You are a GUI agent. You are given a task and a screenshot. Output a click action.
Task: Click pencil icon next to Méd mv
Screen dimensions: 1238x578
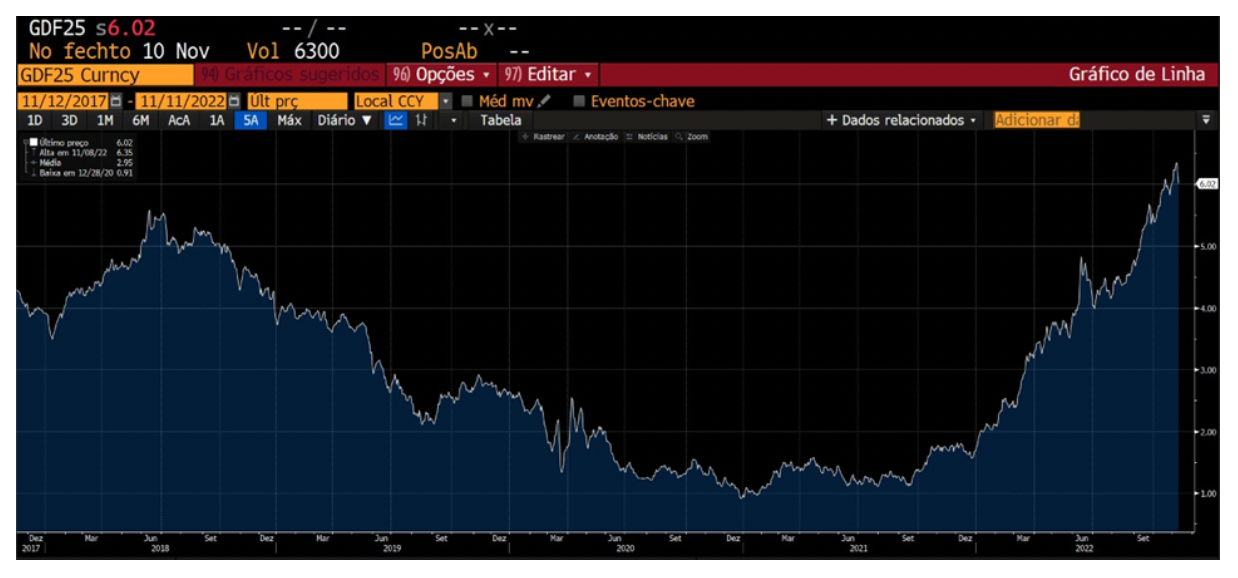pos(544,101)
